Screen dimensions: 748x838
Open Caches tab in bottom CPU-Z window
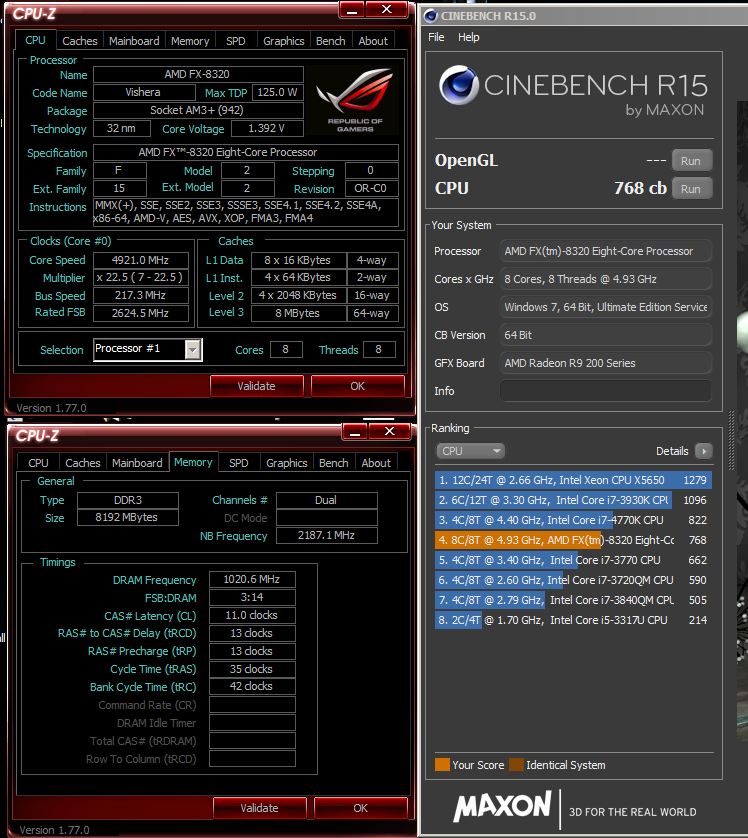tap(83, 463)
